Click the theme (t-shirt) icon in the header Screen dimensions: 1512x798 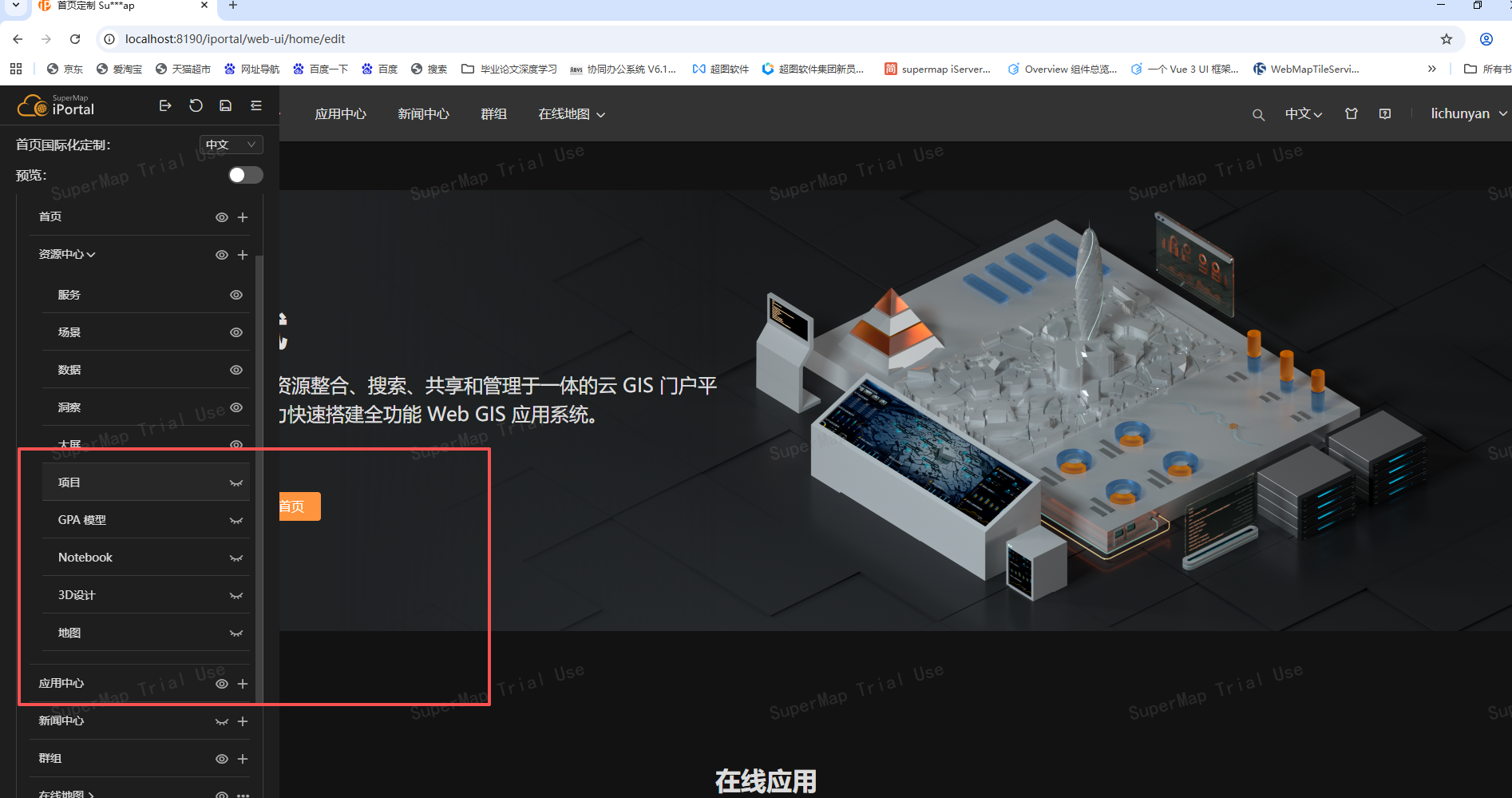point(1351,114)
